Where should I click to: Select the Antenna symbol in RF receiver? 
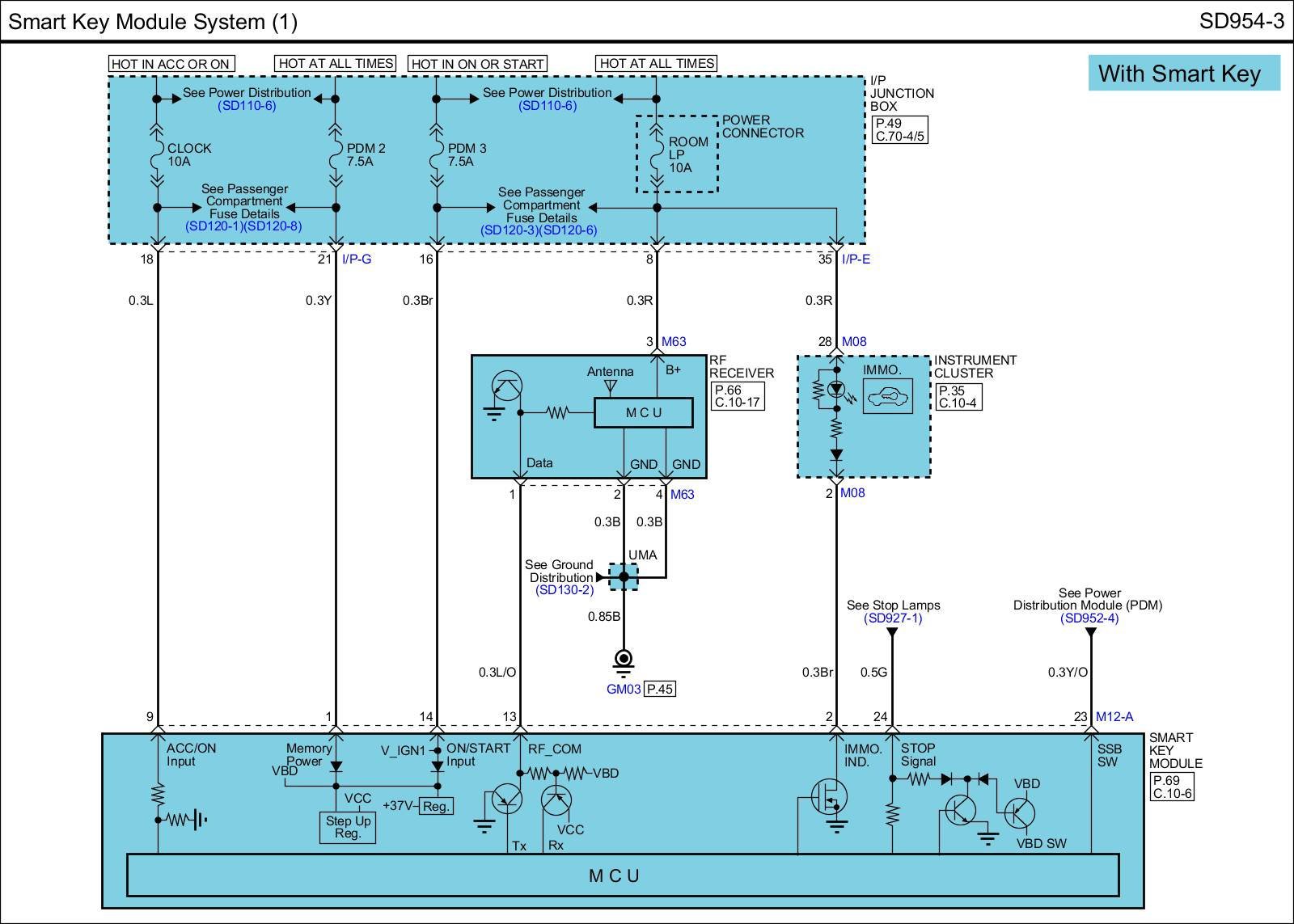[611, 387]
